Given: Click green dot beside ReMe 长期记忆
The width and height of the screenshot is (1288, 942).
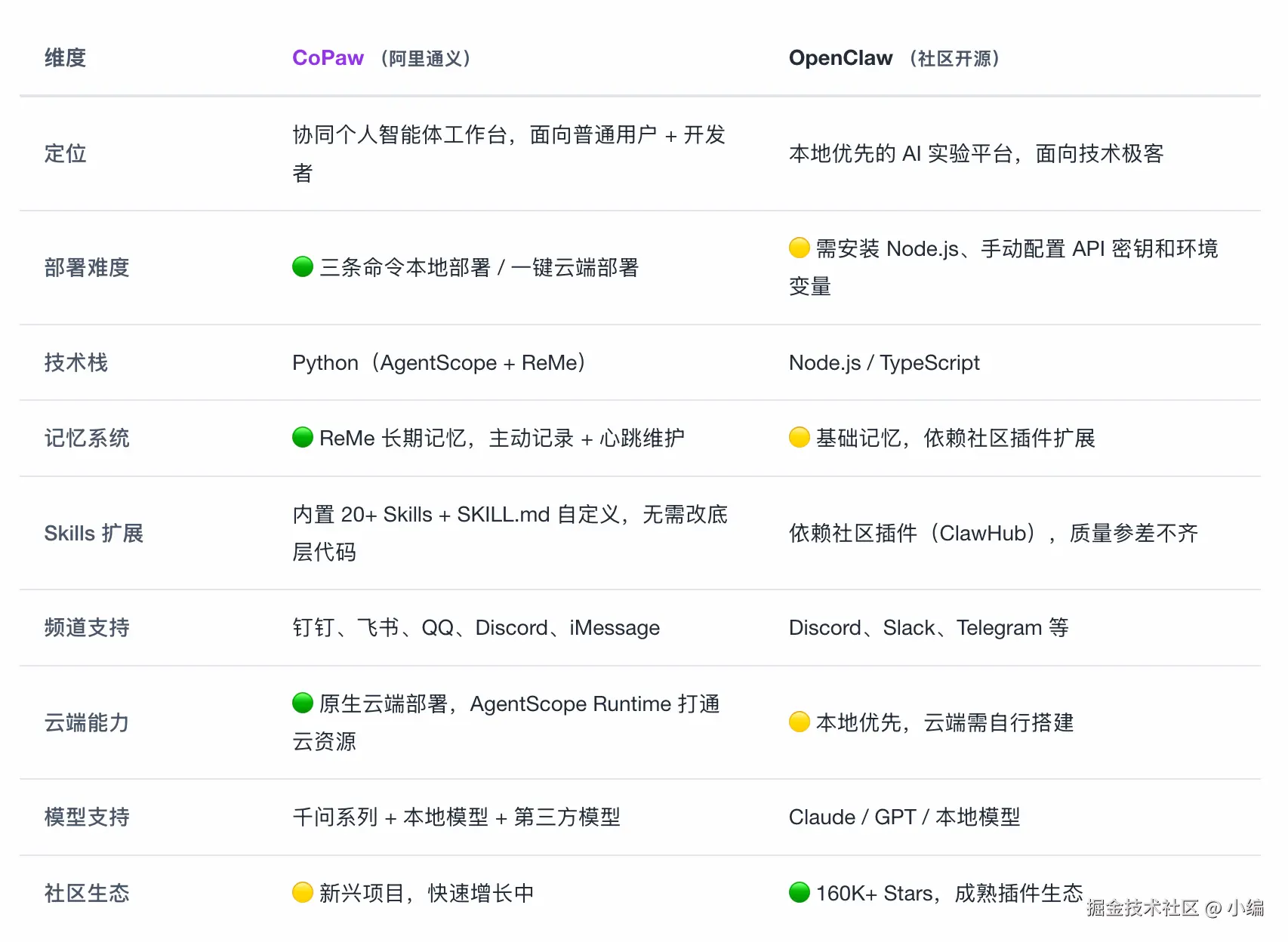Looking at the screenshot, I should pyautogui.click(x=303, y=437).
